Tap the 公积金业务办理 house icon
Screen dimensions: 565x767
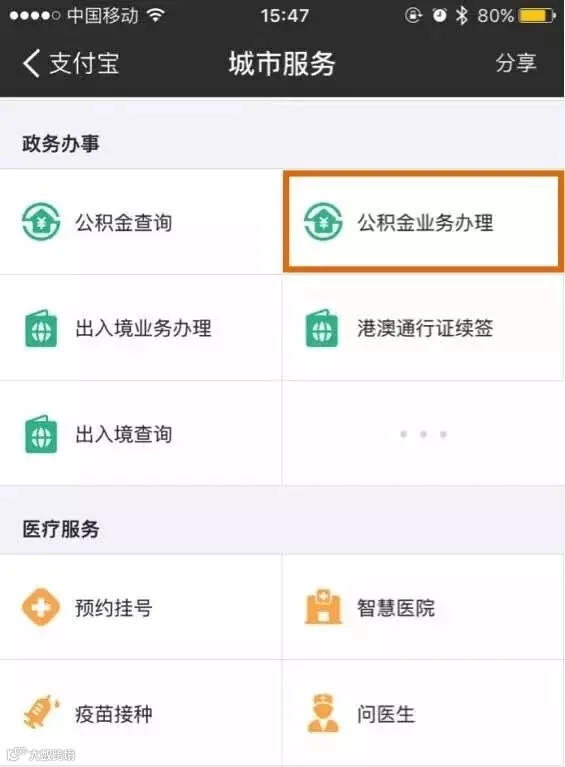(x=323, y=222)
